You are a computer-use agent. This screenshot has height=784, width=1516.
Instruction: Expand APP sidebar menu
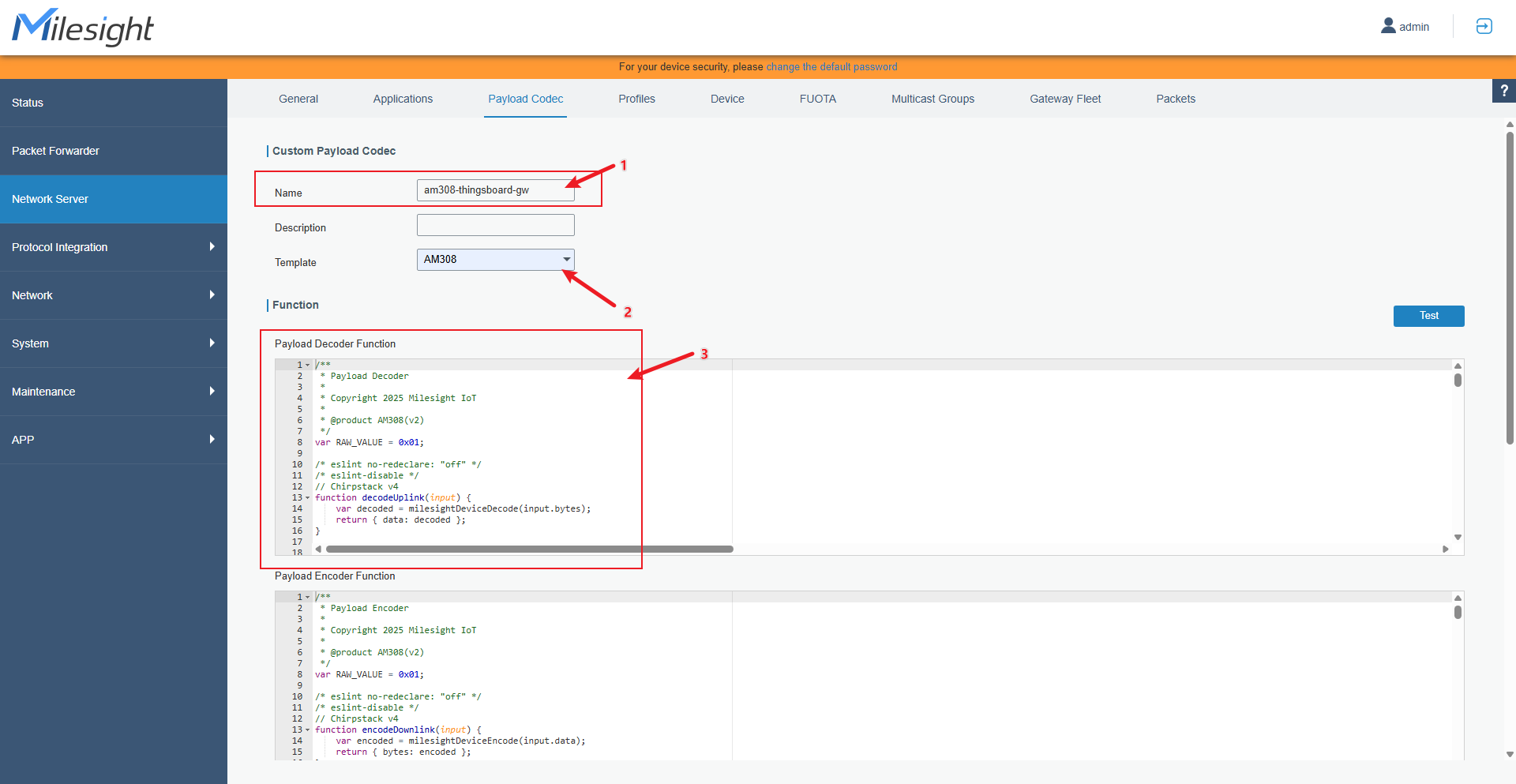pos(114,440)
